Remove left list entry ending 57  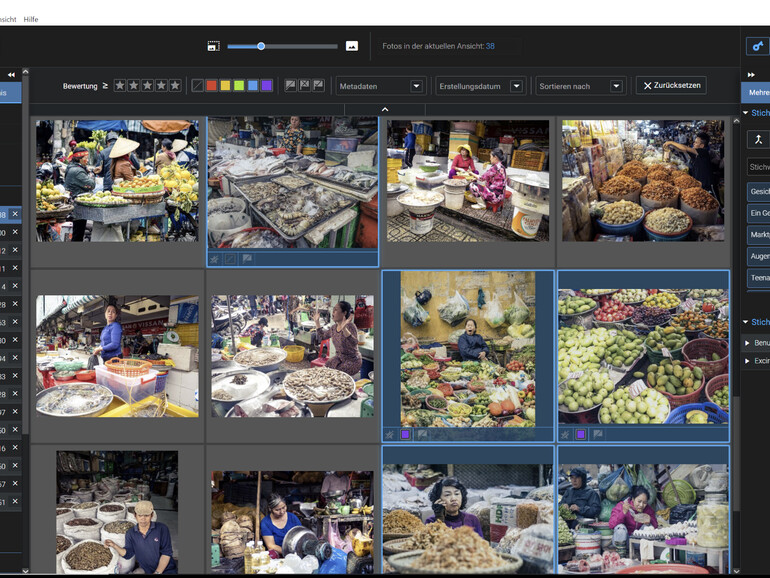tap(15, 483)
